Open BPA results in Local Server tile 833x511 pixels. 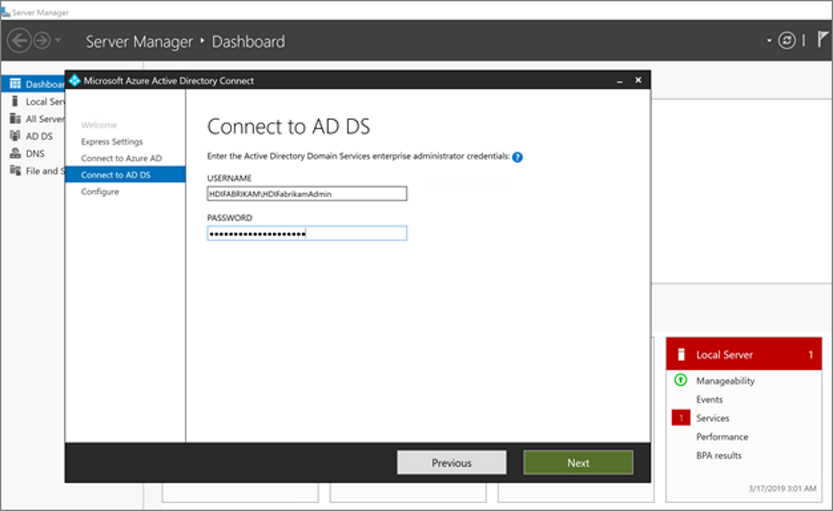tap(719, 455)
